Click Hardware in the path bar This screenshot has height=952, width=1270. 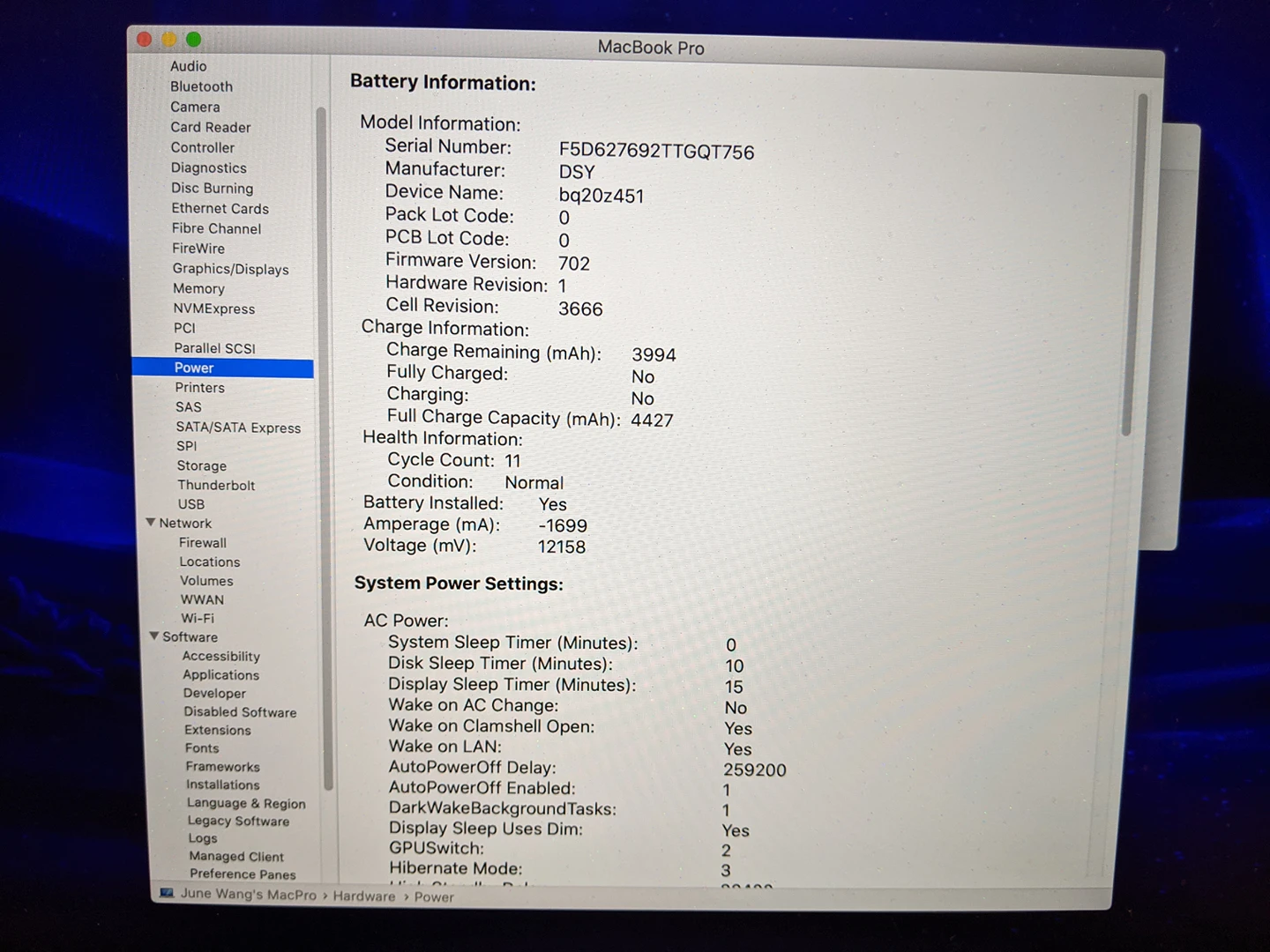(363, 896)
